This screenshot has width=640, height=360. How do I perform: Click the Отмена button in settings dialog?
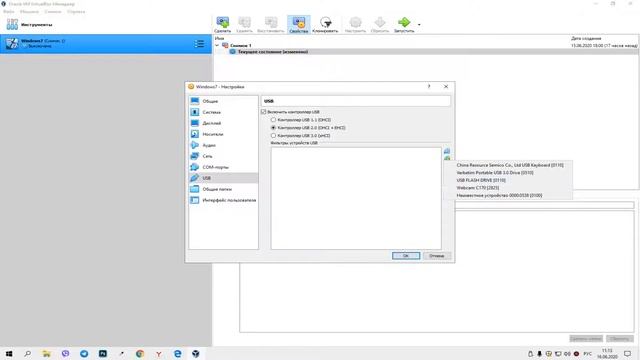[x=436, y=256]
